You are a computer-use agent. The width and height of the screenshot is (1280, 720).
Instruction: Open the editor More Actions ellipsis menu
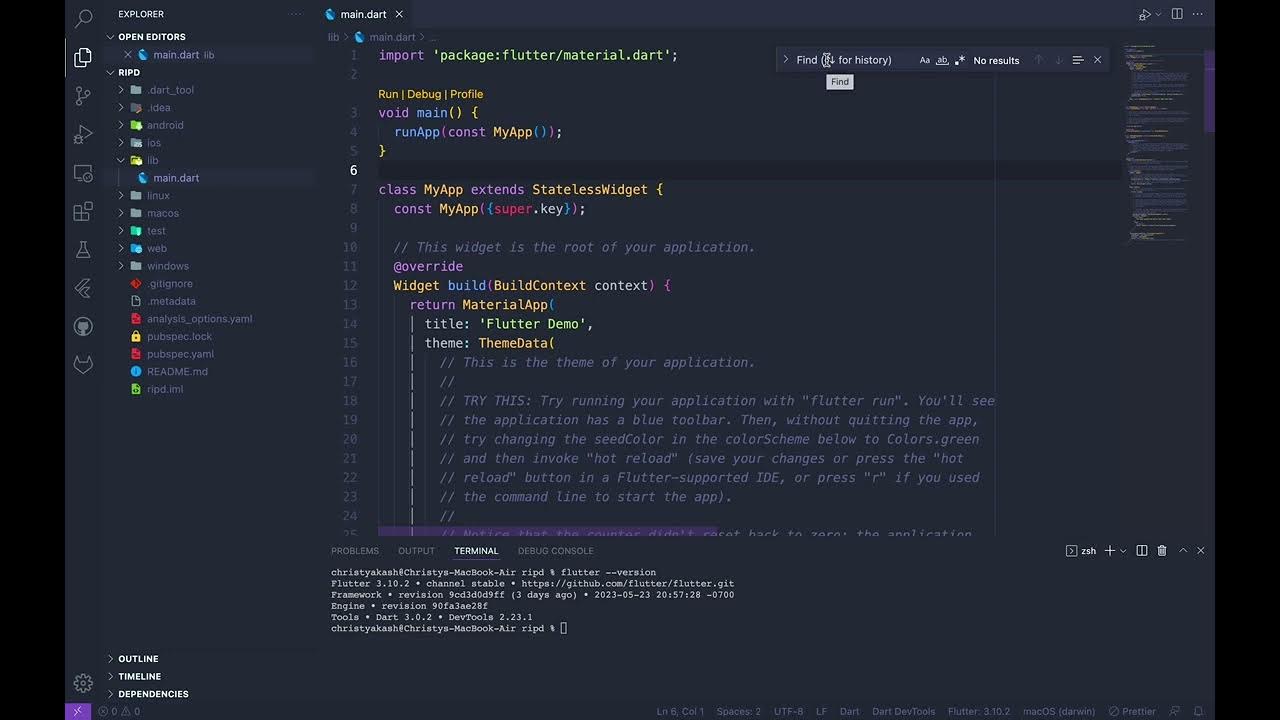click(1199, 14)
